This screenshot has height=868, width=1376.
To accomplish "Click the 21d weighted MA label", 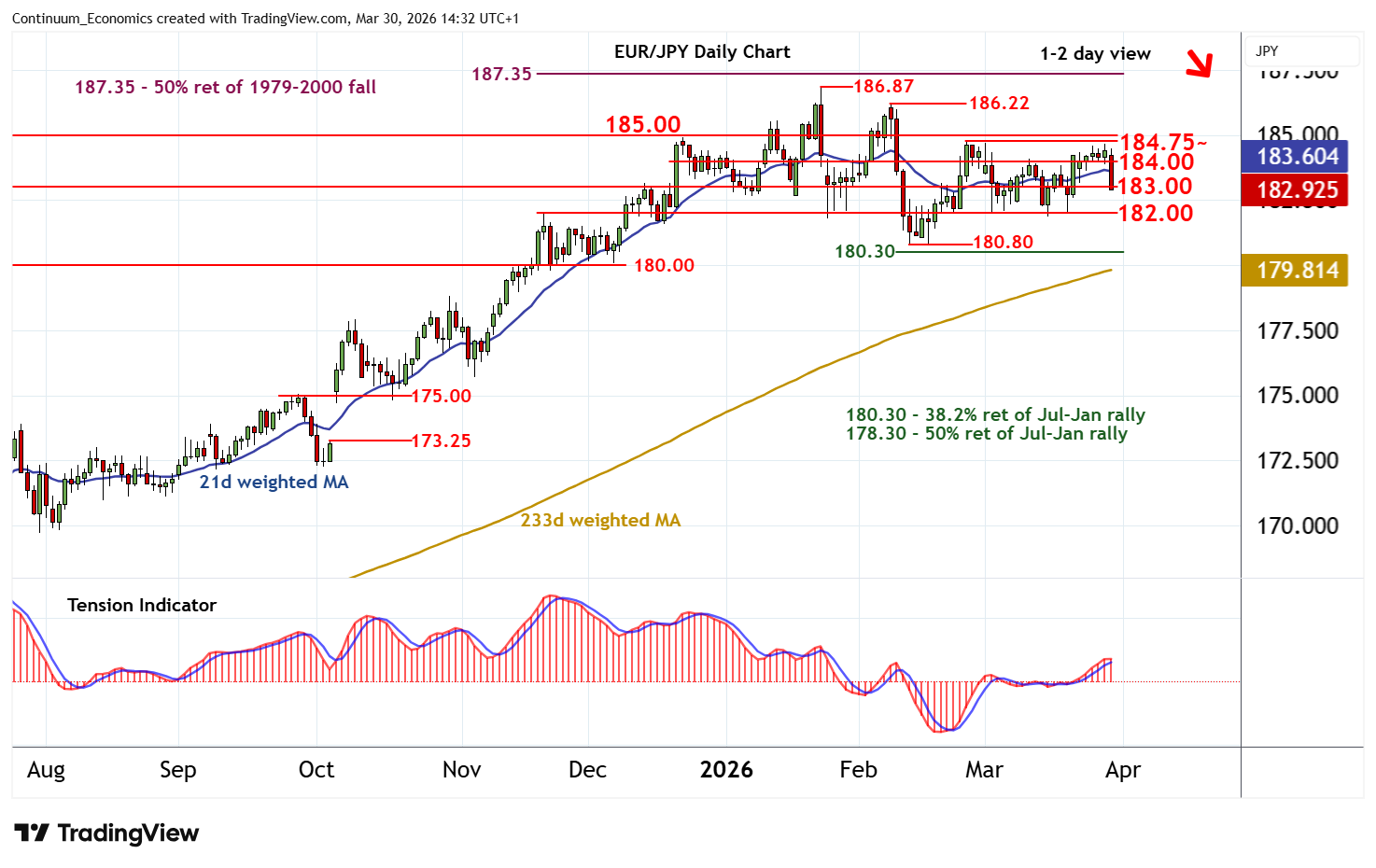I will tap(274, 483).
